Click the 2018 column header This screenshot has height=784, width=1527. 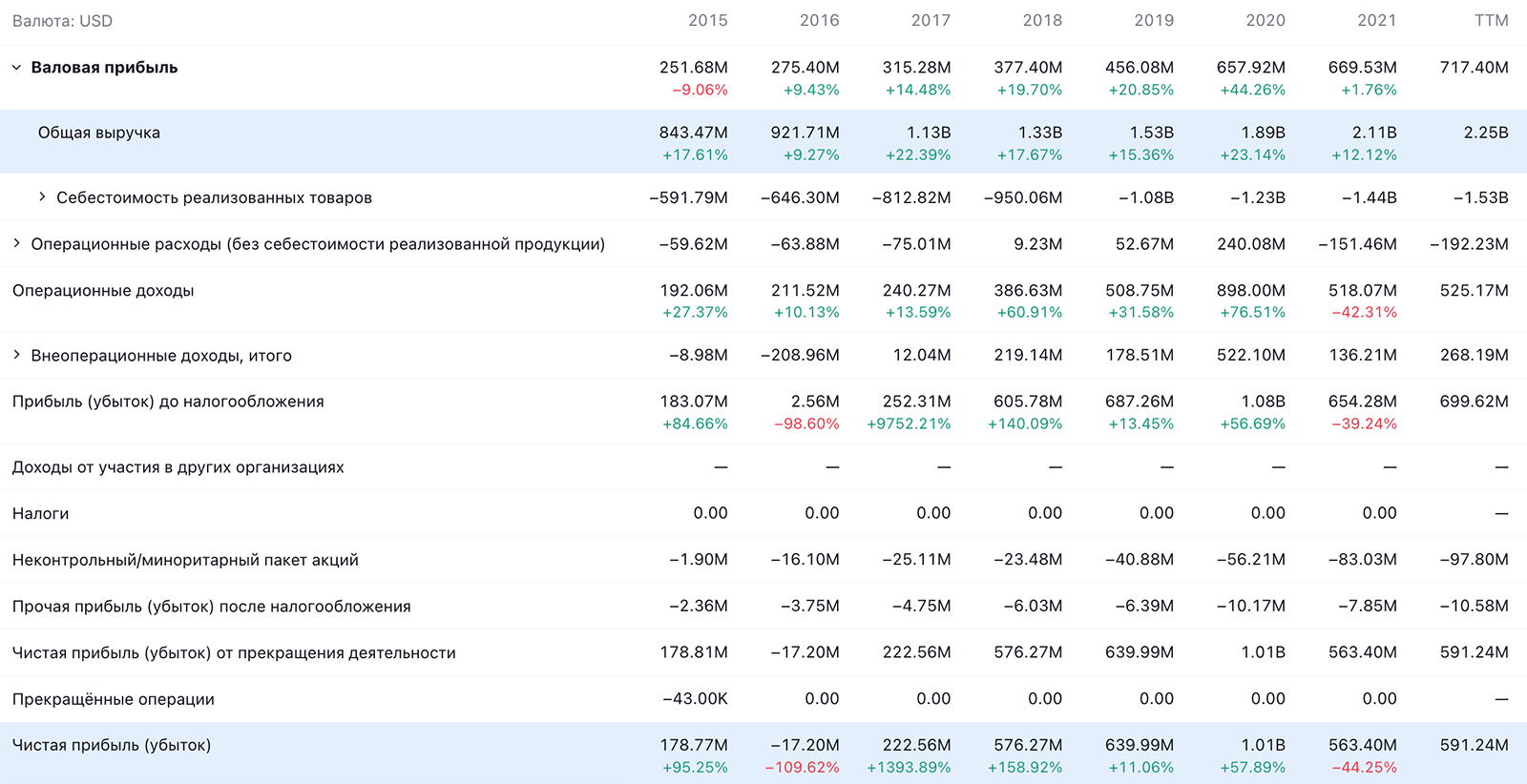pyautogui.click(x=1043, y=21)
